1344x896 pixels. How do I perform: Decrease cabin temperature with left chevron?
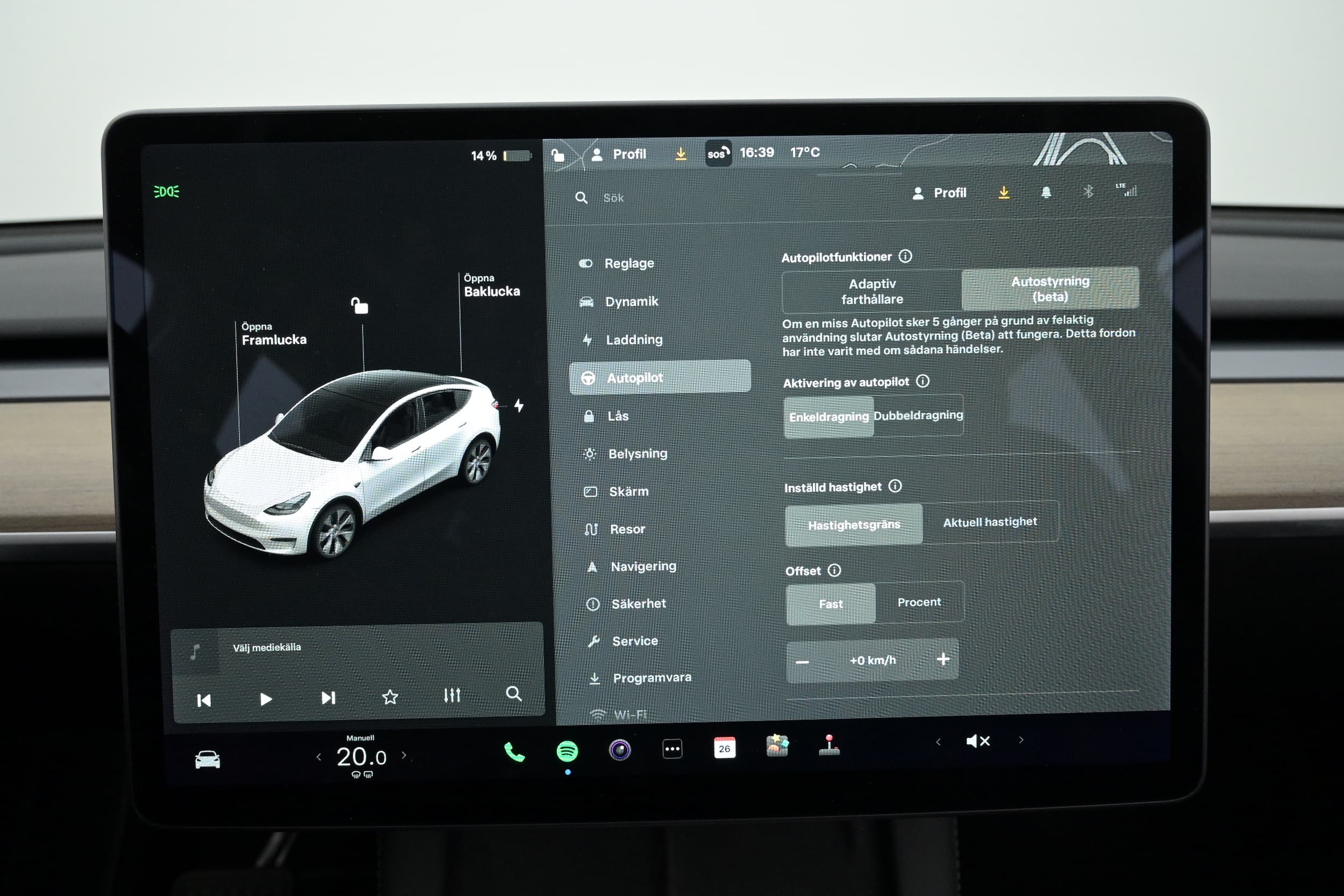pyautogui.click(x=319, y=757)
